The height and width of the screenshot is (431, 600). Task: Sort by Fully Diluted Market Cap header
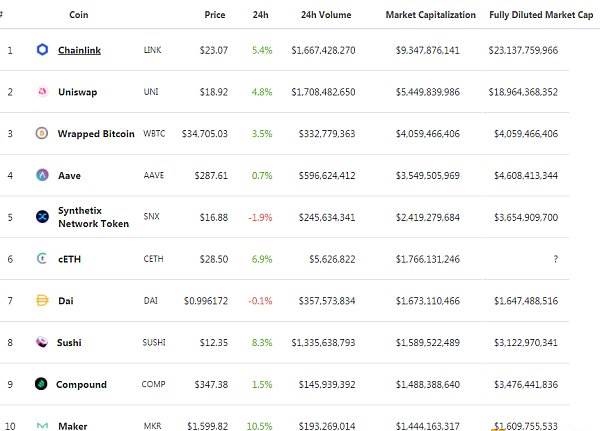(x=541, y=15)
